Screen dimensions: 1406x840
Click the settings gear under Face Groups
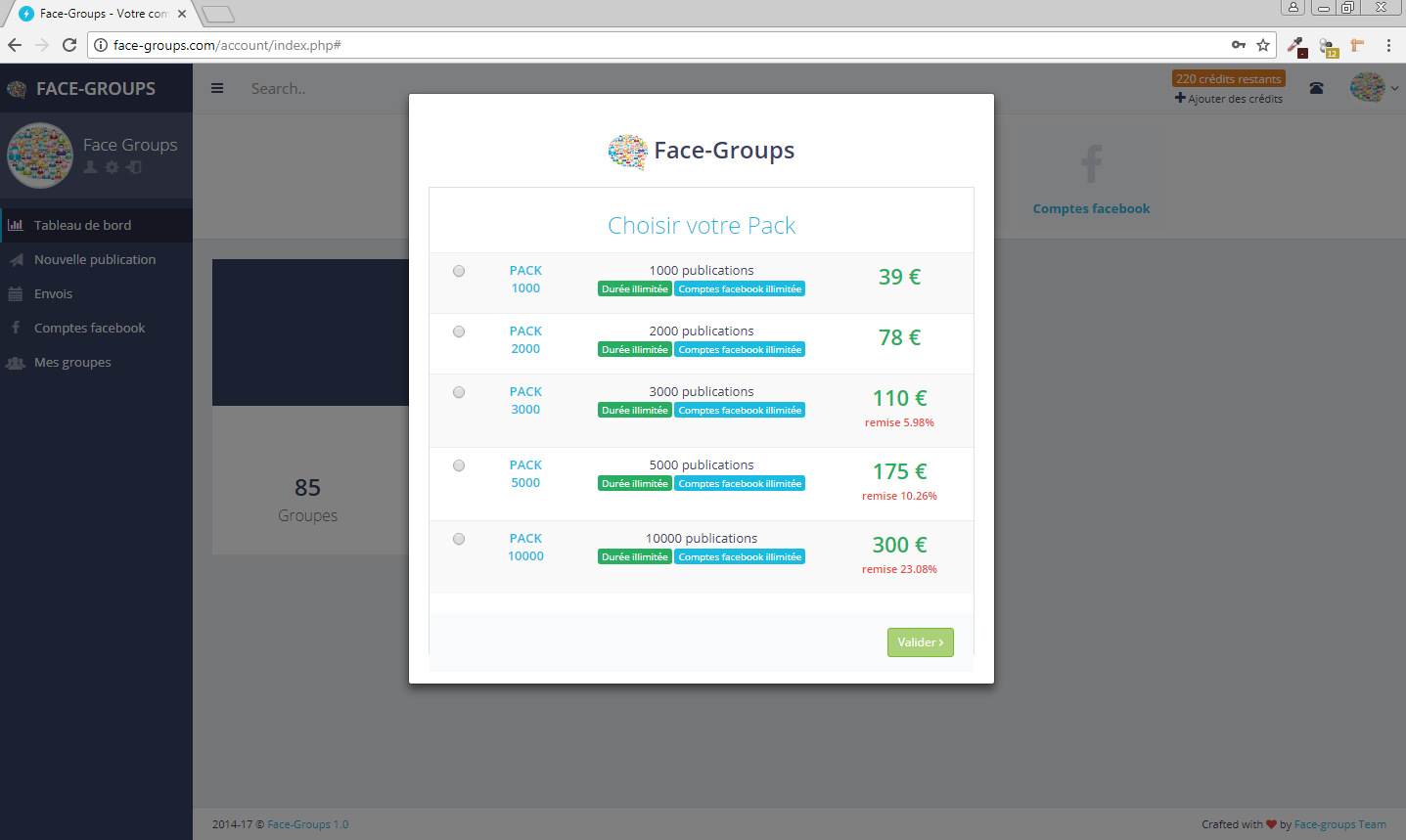(112, 167)
